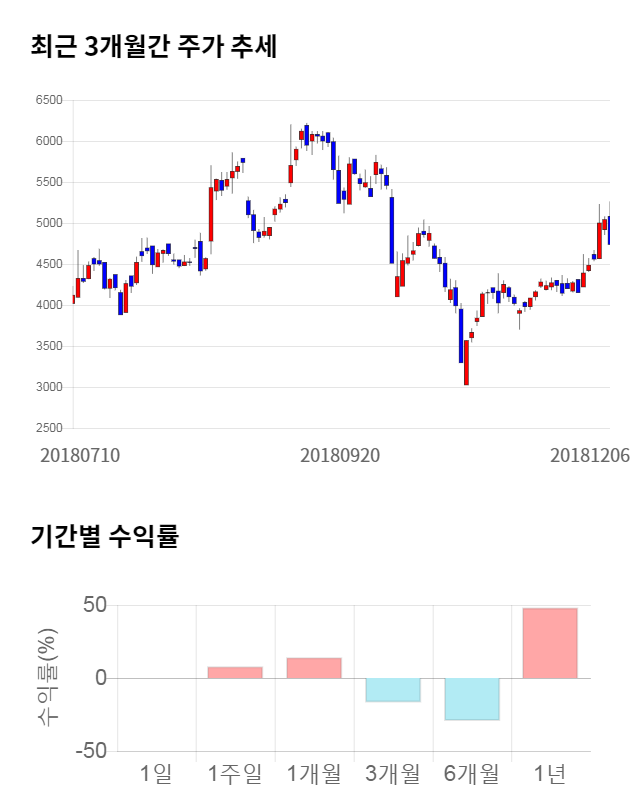Screen dimensions: 640x810
Task: Click the 3000 price axis label
Action: [x=48, y=387]
